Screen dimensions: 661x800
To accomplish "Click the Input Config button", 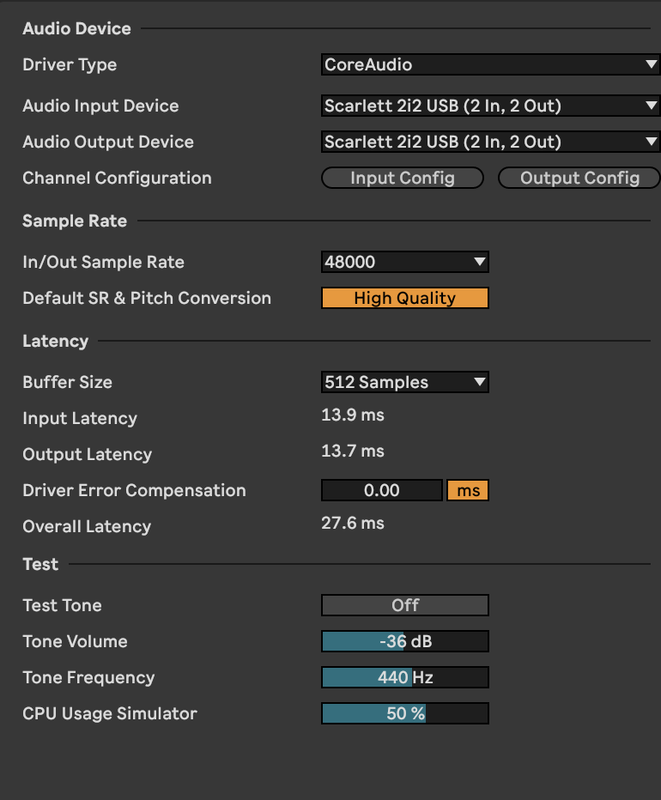I will pos(402,178).
